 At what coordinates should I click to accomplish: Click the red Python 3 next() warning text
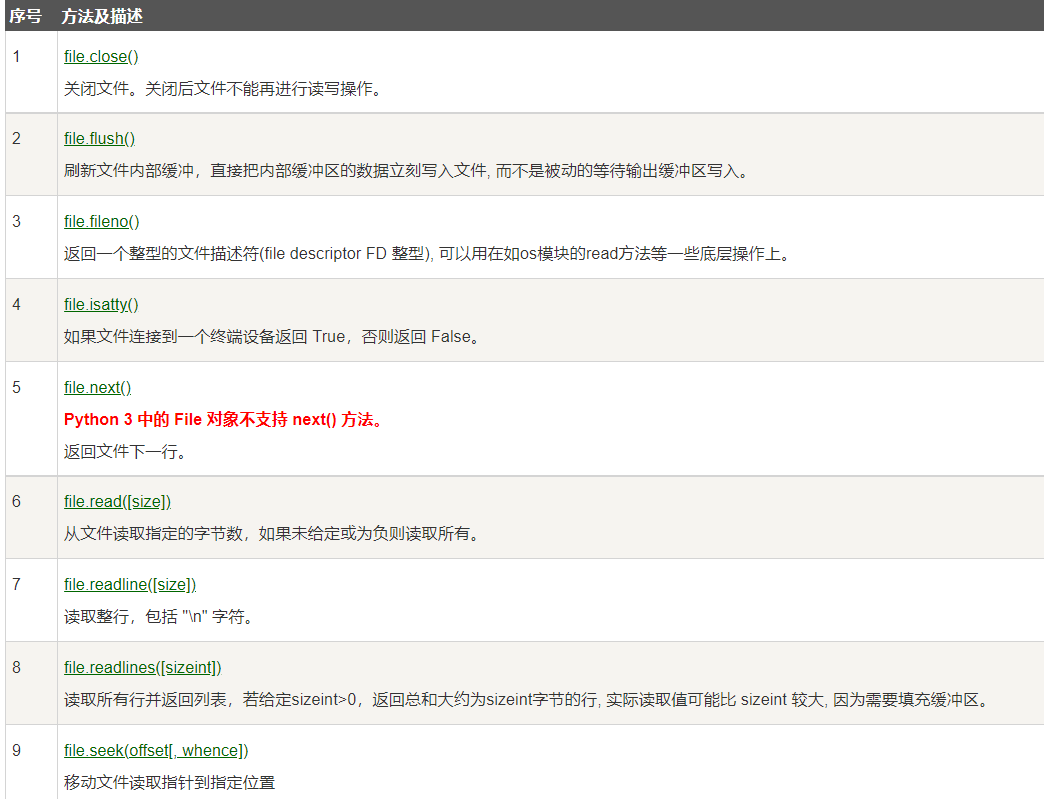coord(225,419)
